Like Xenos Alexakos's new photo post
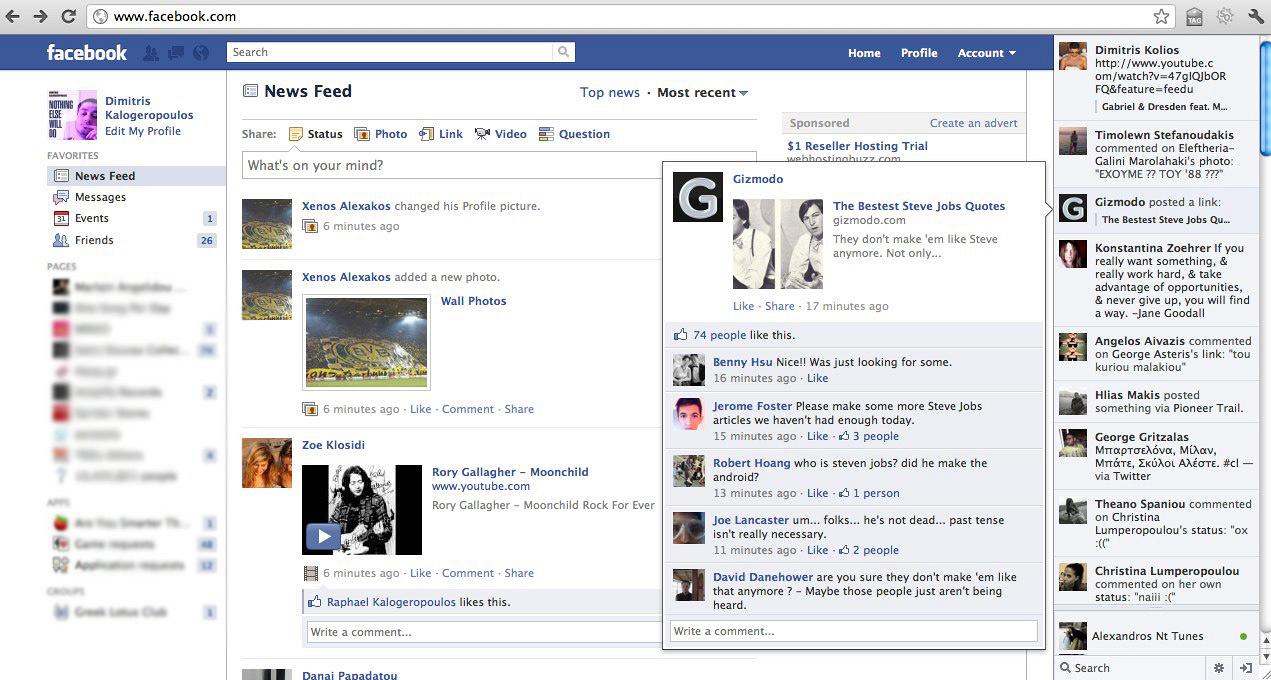Screen dimensions: 1271x680 420,409
